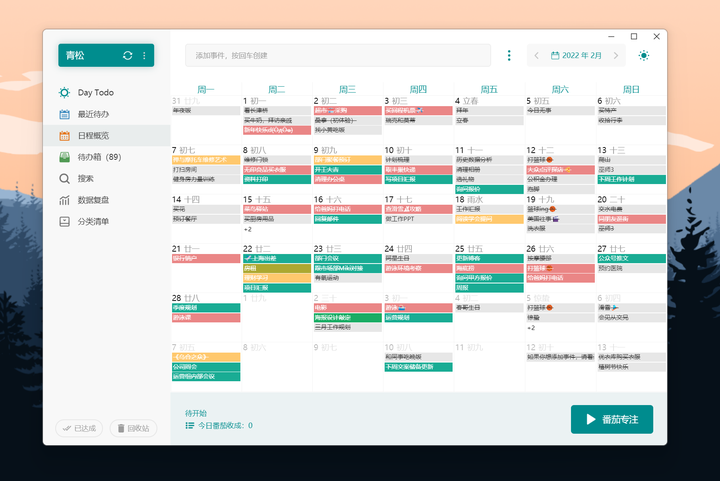This screenshot has width=720, height=481.
Task: Select the 最近待办 calendar icon
Action: pos(64,114)
